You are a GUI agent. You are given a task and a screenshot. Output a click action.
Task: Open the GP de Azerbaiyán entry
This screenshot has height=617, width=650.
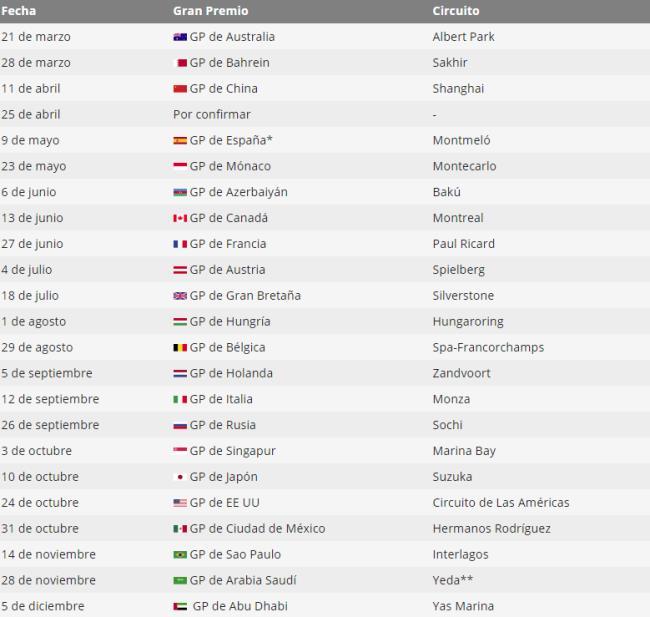[238, 192]
